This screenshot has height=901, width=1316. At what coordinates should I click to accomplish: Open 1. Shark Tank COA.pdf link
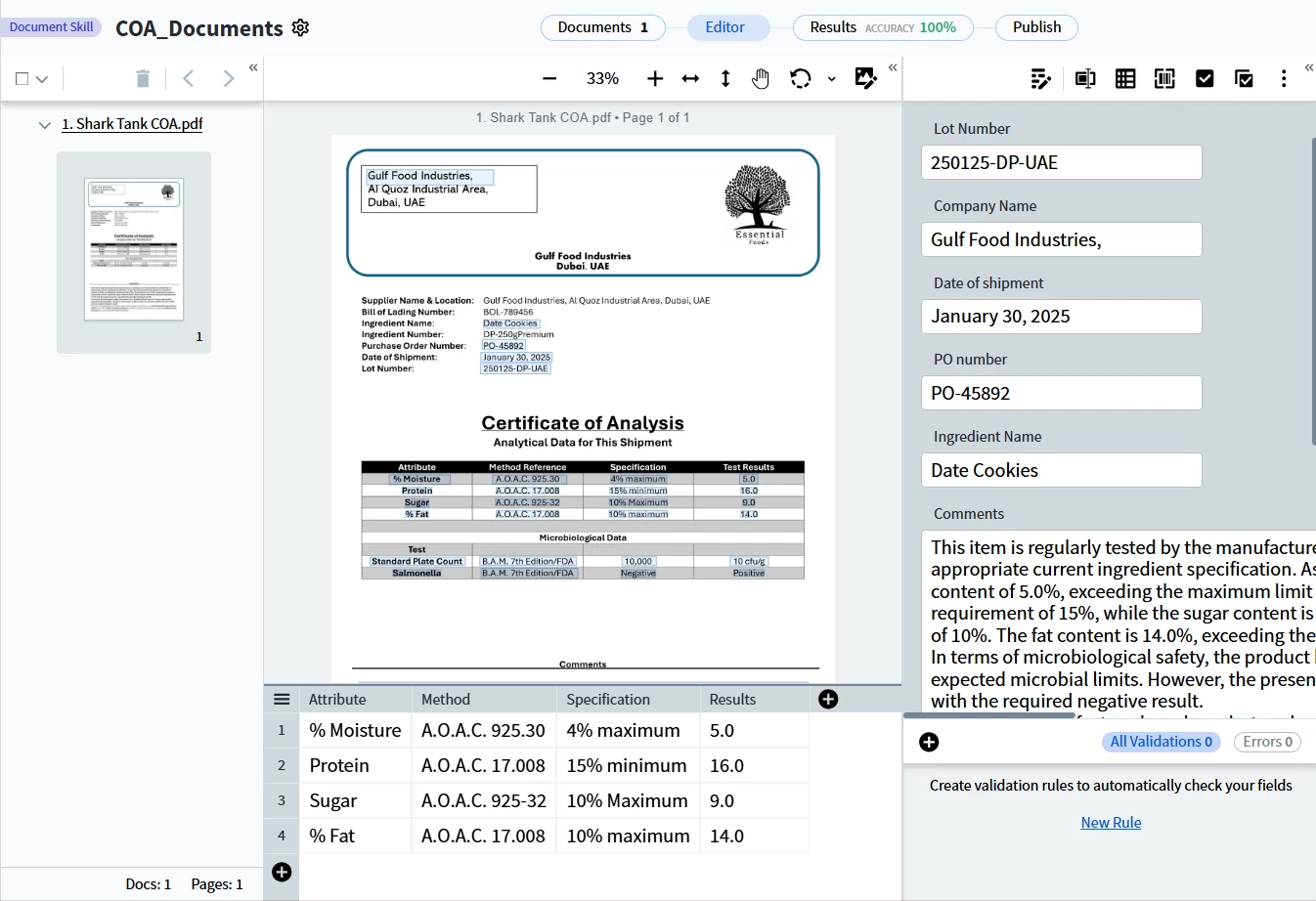(x=132, y=124)
